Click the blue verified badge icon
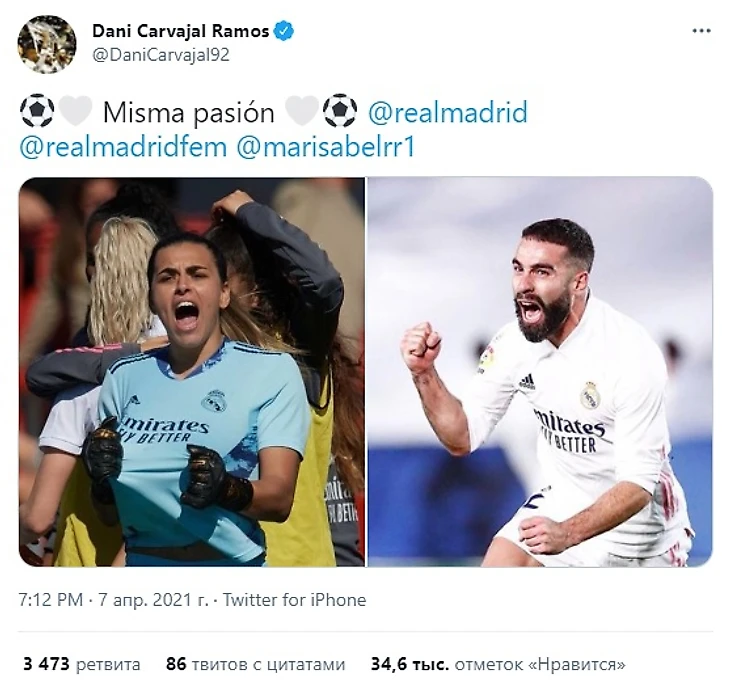 click(284, 31)
